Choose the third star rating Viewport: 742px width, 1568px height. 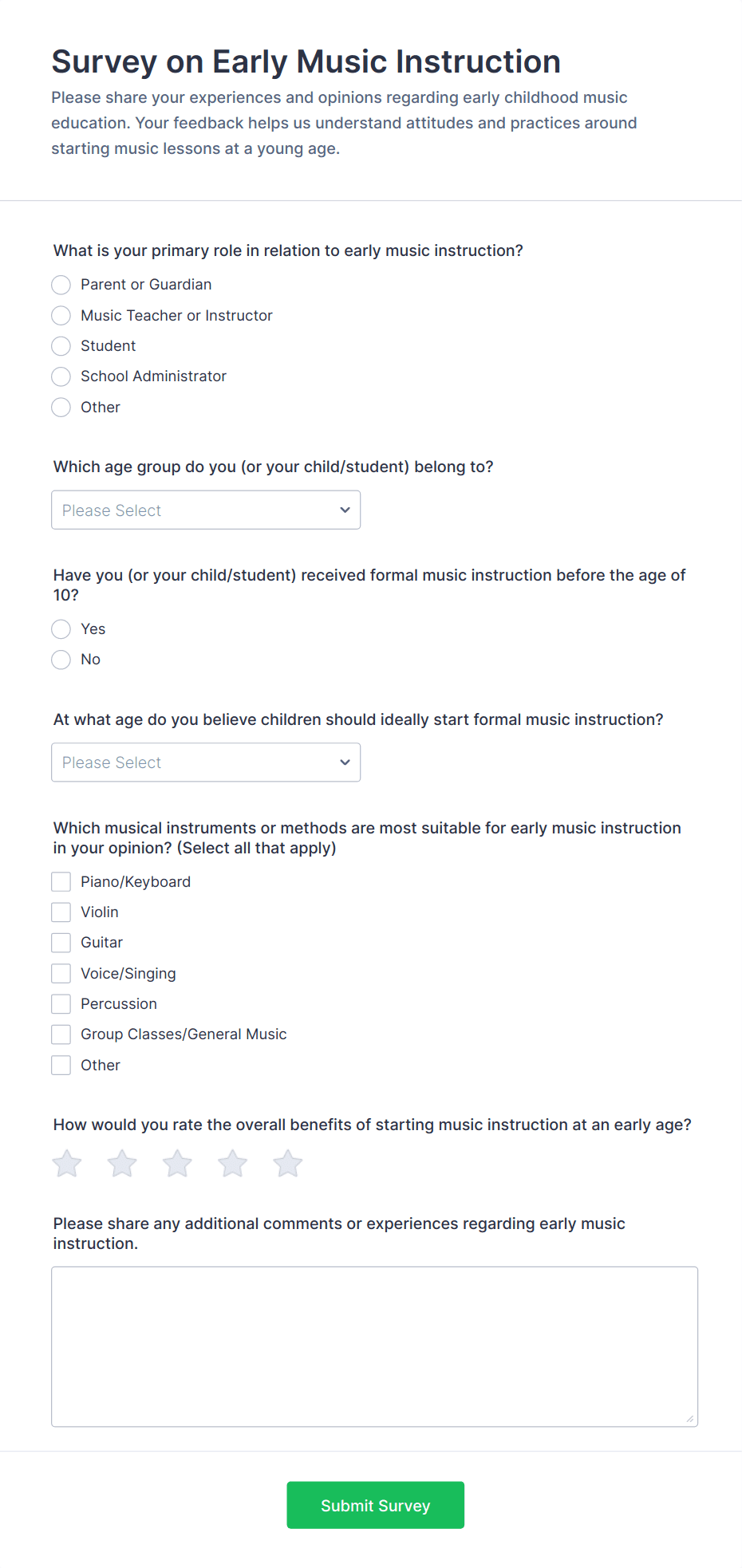click(177, 1164)
